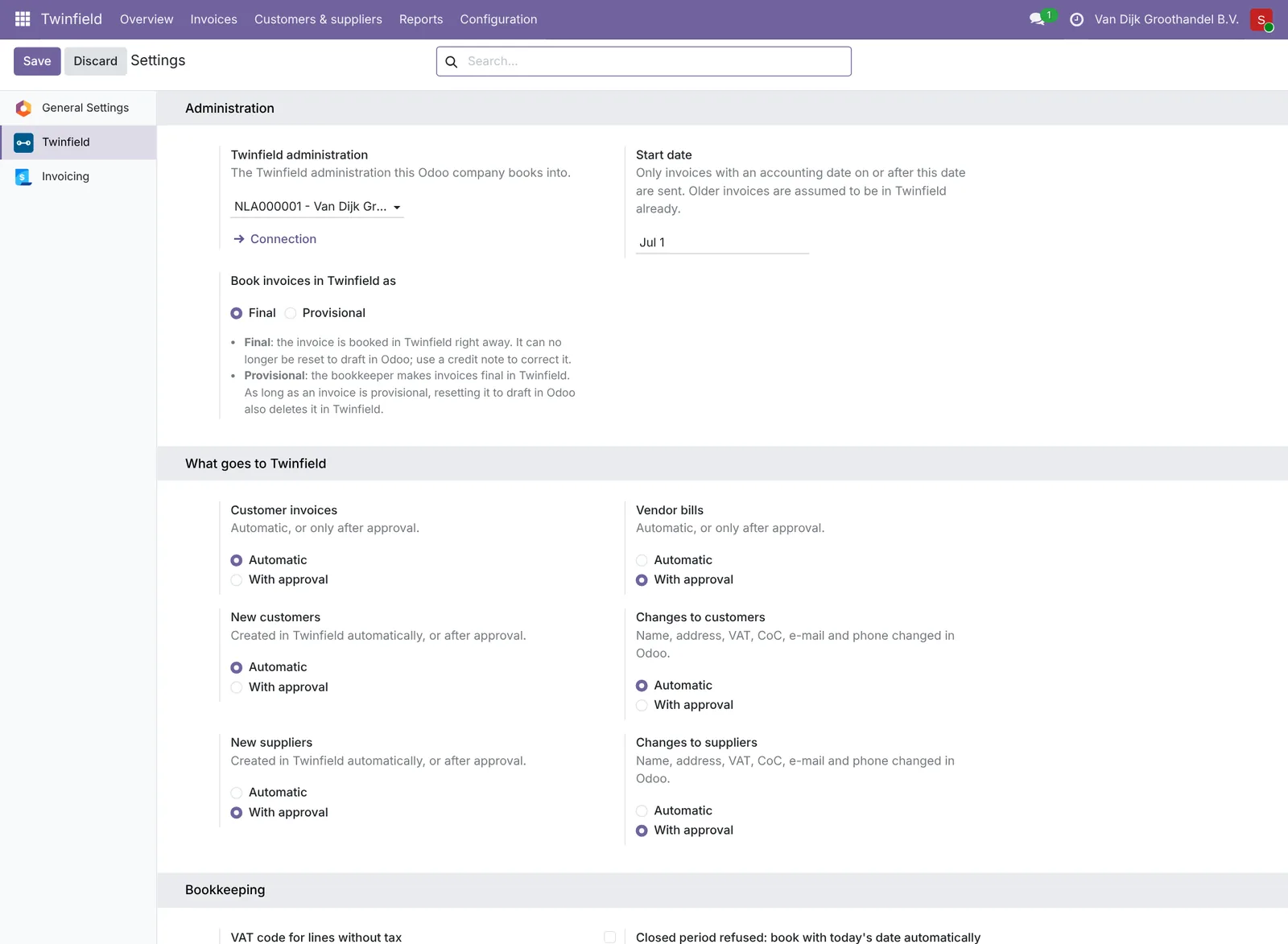The width and height of the screenshot is (1288, 944).
Task: Open the Configuration menu
Action: 498,19
